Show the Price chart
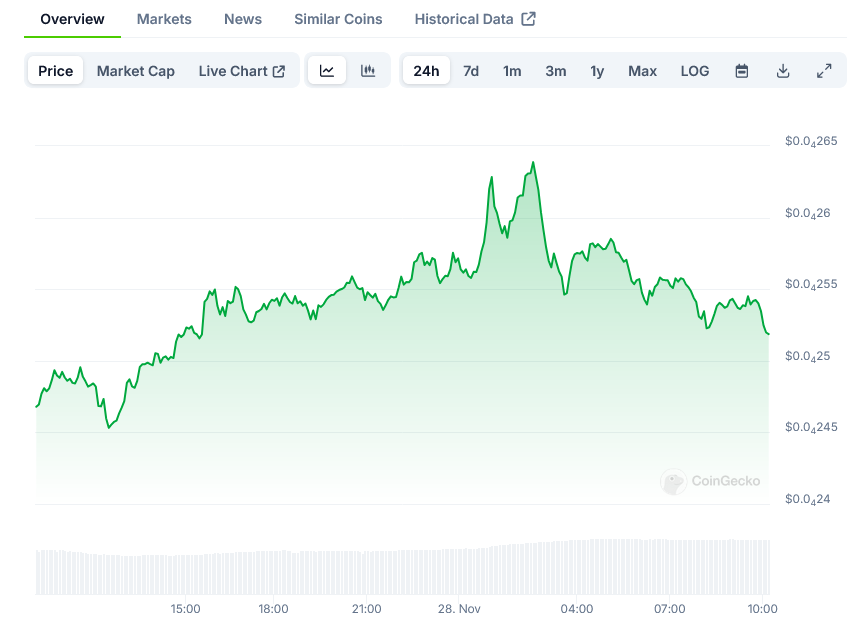The height and width of the screenshot is (632, 847). click(x=56, y=71)
